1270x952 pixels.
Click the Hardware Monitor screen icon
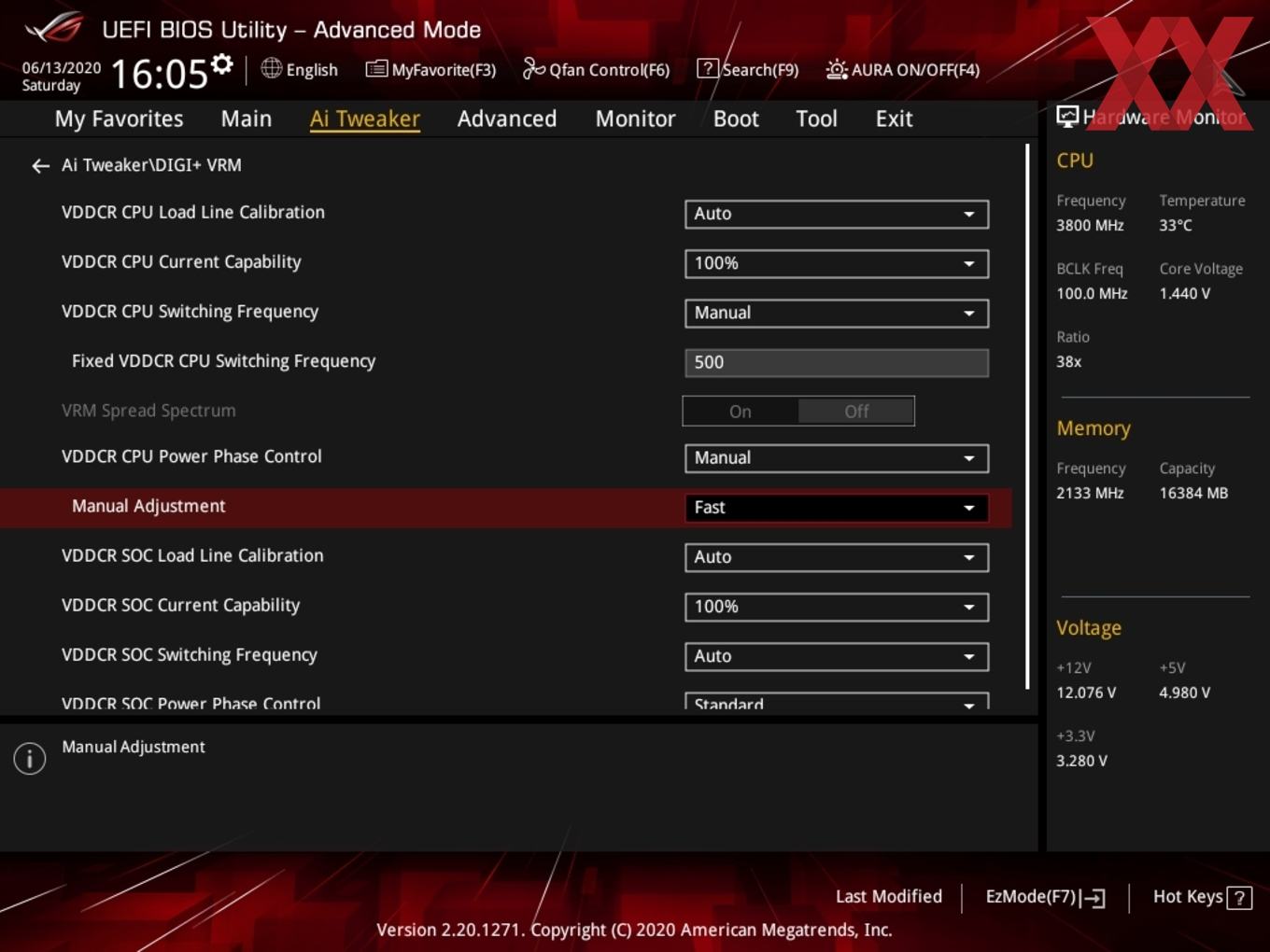1067,117
